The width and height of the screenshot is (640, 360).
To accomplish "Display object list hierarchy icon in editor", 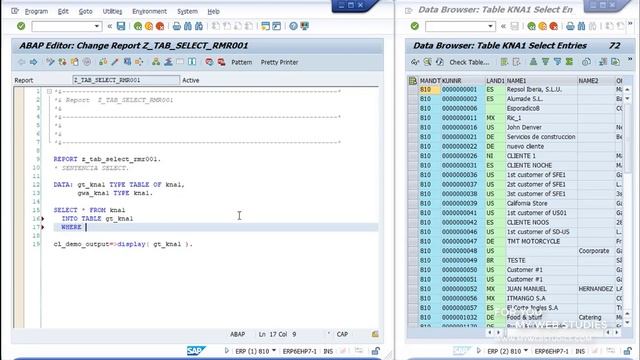I will click(156, 62).
